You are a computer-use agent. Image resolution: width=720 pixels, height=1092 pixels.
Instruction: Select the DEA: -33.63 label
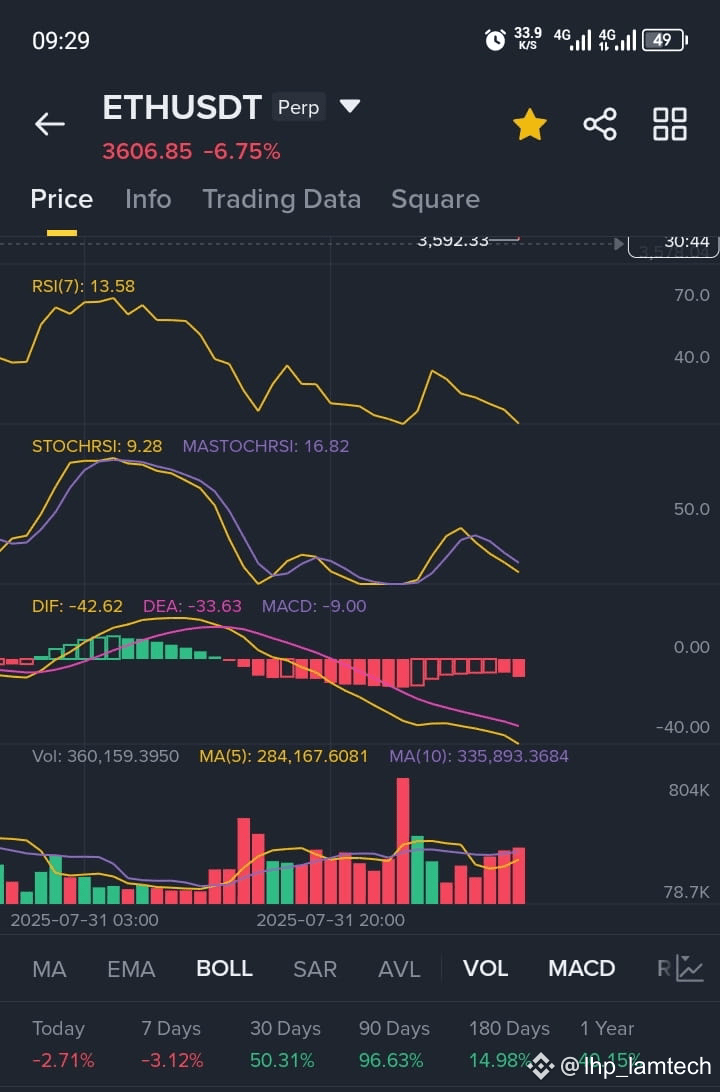(x=192, y=607)
